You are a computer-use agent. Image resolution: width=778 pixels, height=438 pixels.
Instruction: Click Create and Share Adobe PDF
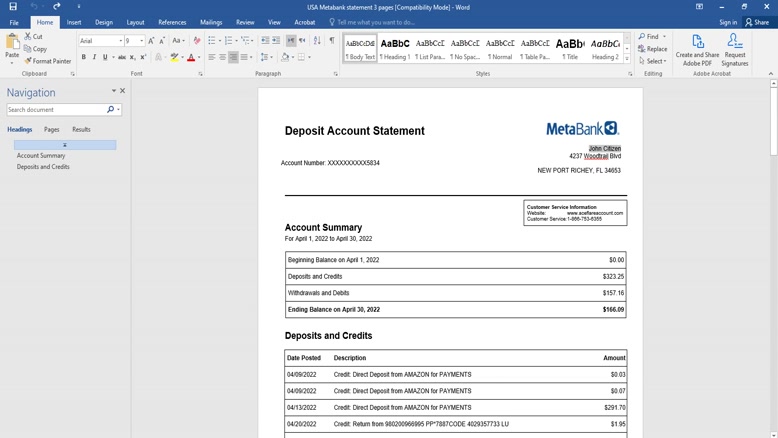(x=697, y=49)
